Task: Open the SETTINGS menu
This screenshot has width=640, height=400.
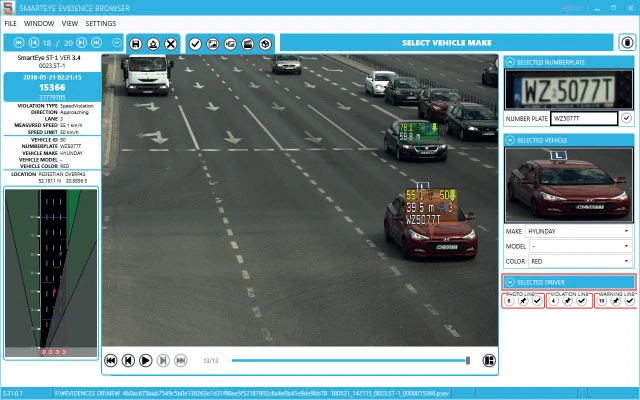Action: click(101, 23)
